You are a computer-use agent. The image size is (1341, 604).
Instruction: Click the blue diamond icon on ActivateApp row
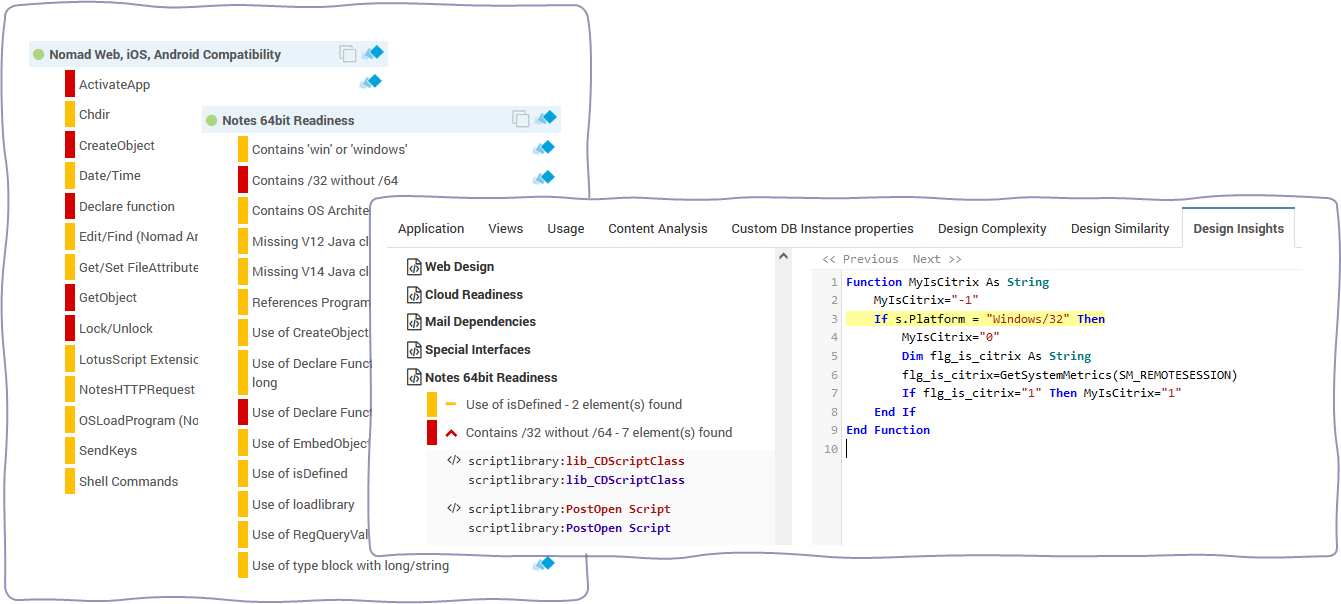click(x=371, y=82)
